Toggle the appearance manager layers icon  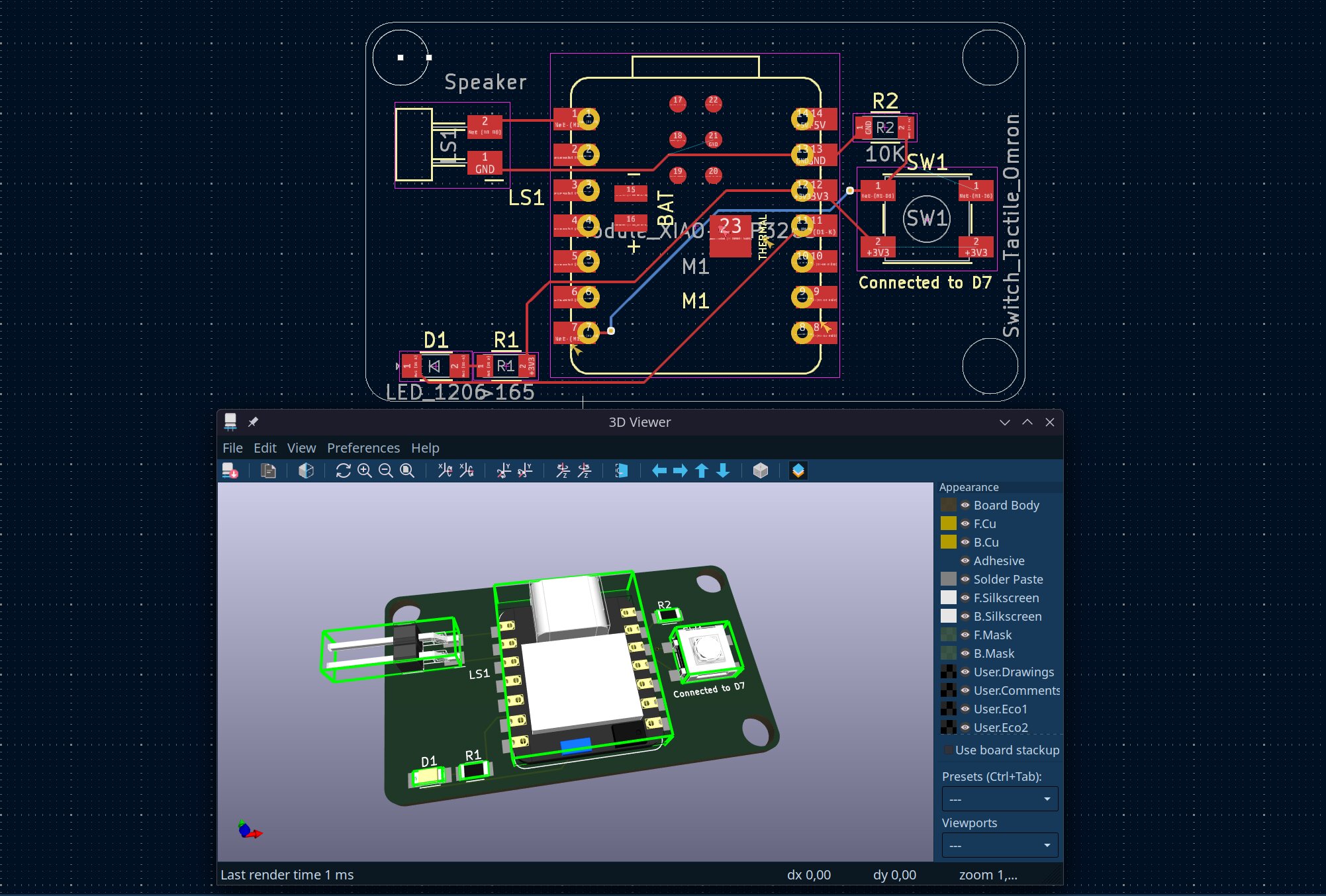[x=798, y=470]
